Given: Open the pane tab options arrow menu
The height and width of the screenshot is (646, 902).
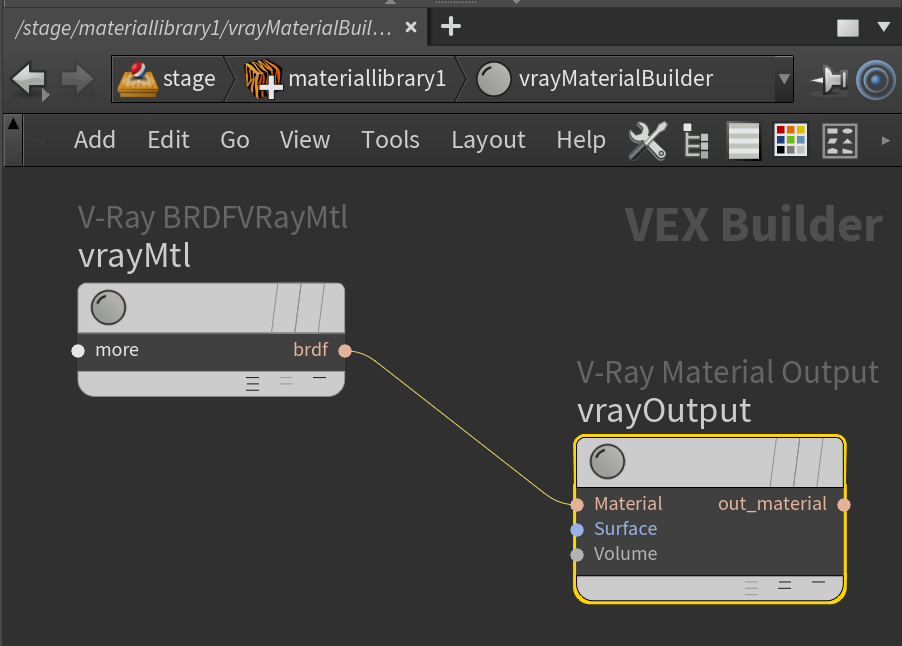Looking at the screenshot, I should click(x=884, y=26).
